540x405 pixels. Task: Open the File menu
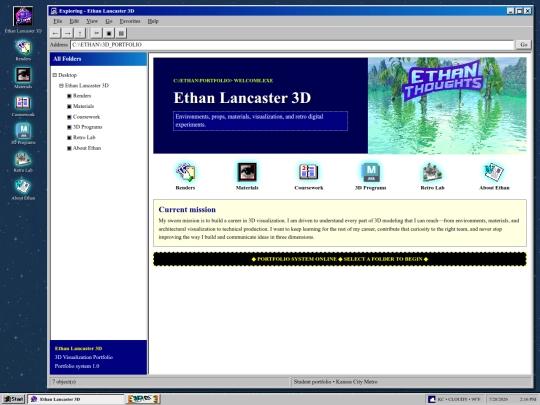click(x=58, y=21)
